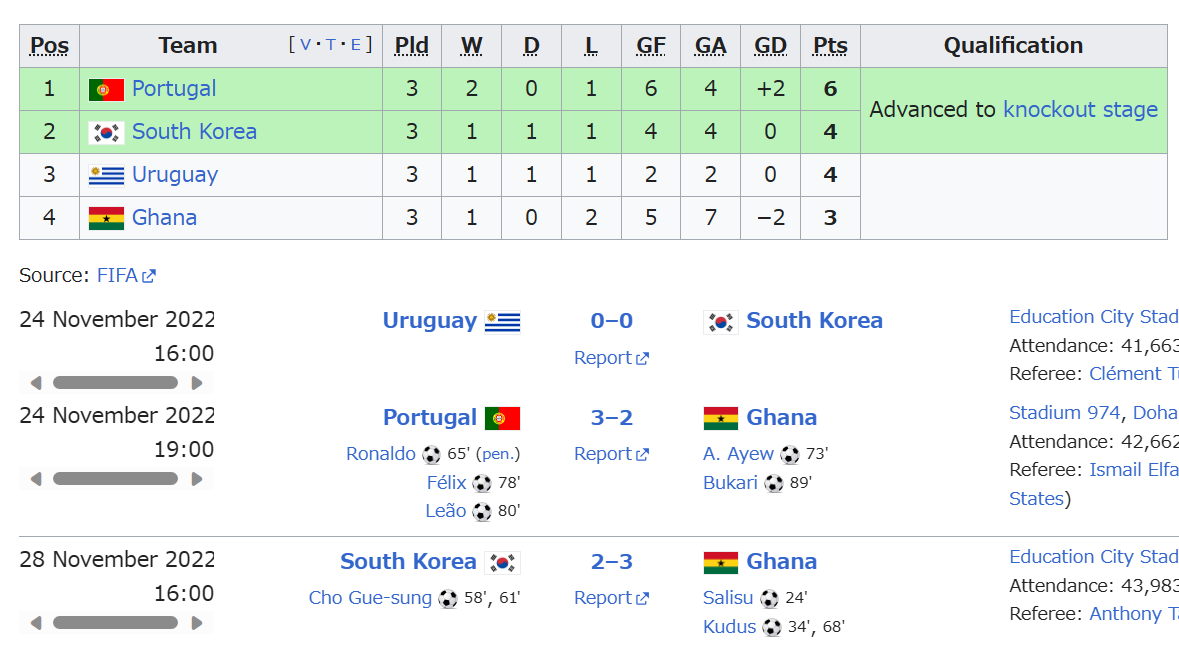Open the V (view template) link
The image size is (1179, 645).
tap(305, 45)
